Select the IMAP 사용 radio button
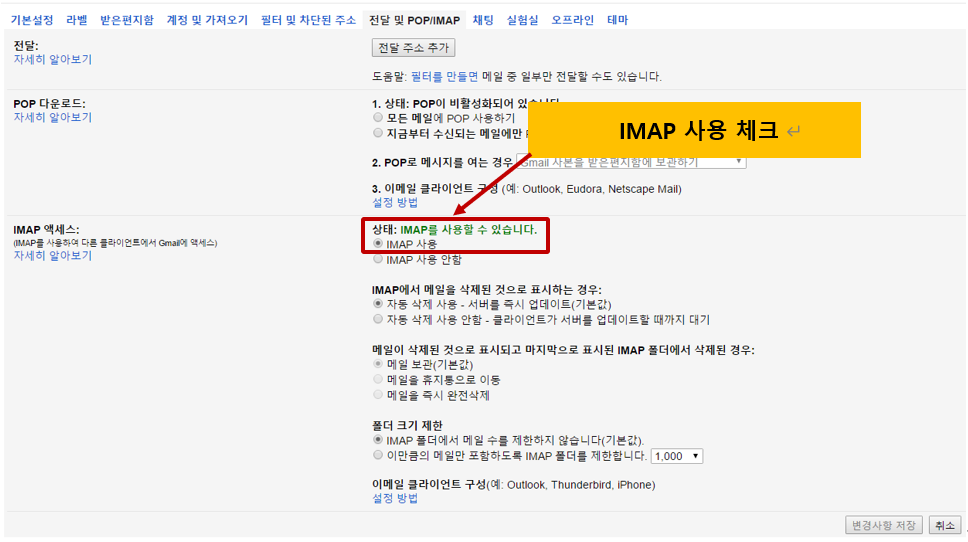968x542 pixels. [x=378, y=244]
